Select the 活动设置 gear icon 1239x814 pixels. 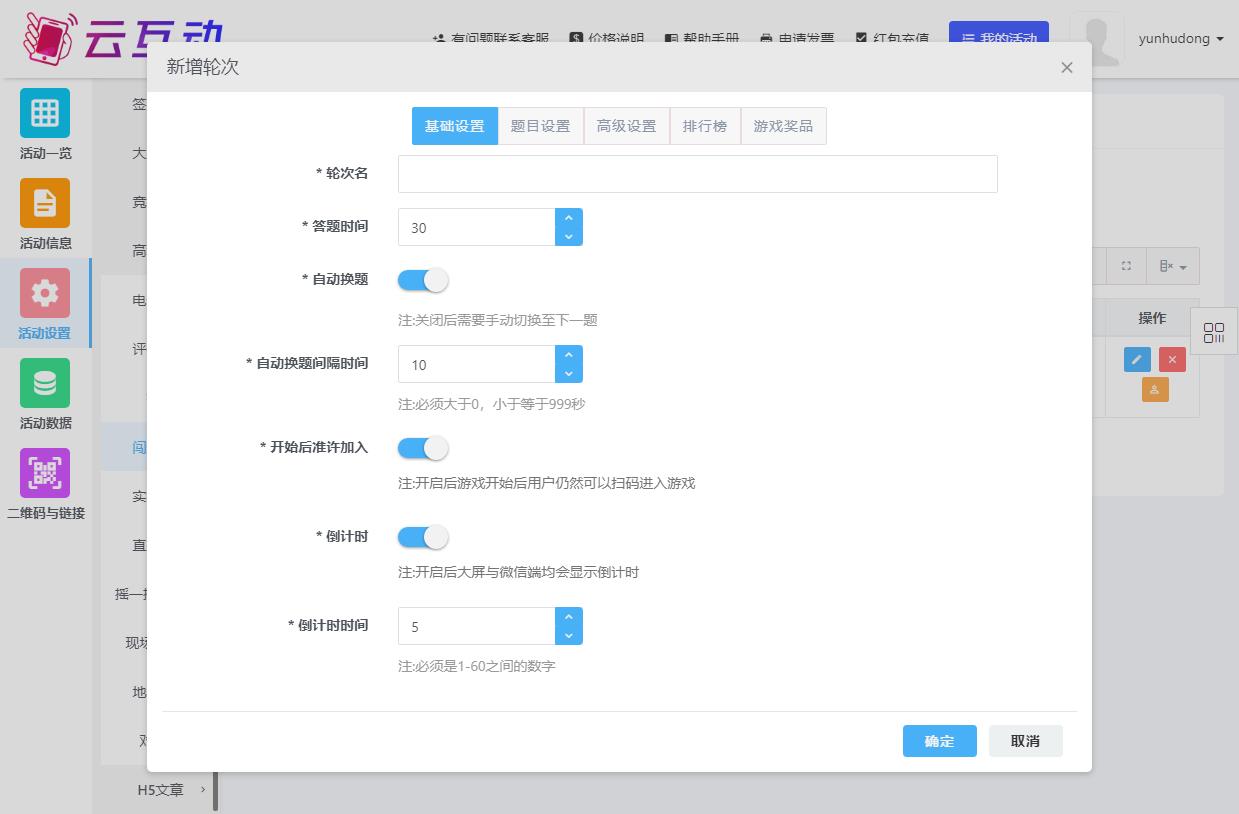pos(45,293)
